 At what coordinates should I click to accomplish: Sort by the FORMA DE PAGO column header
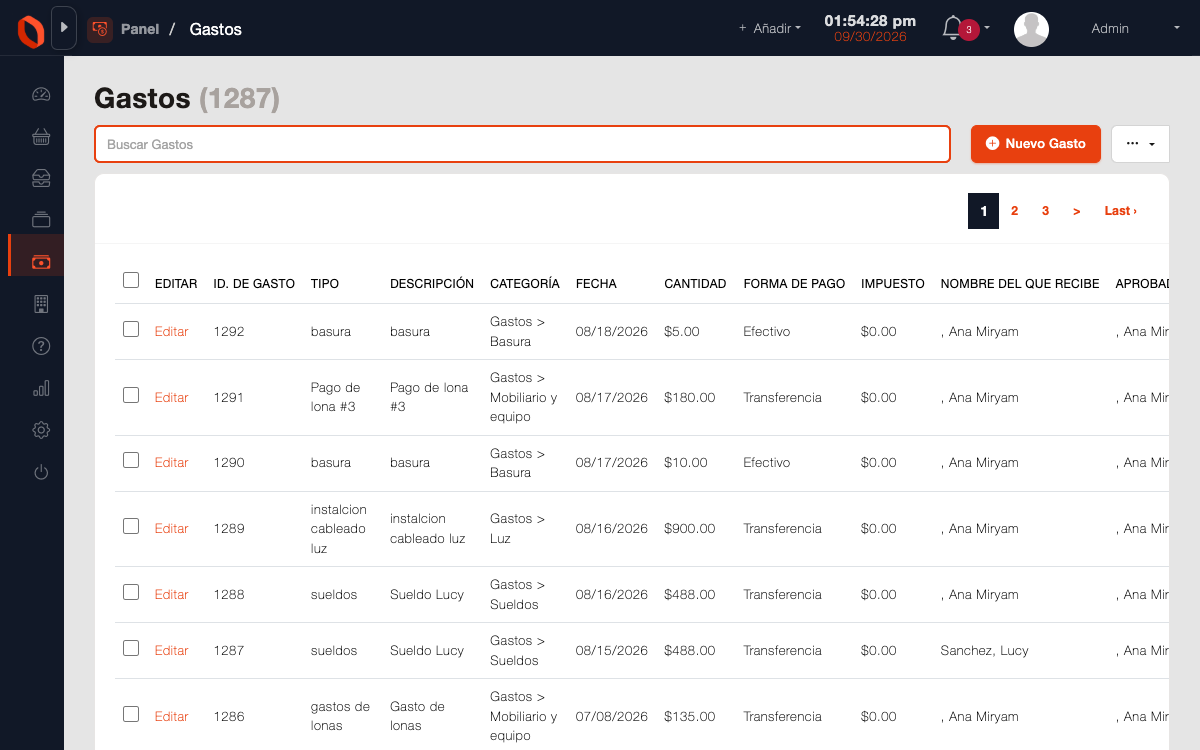(x=794, y=284)
